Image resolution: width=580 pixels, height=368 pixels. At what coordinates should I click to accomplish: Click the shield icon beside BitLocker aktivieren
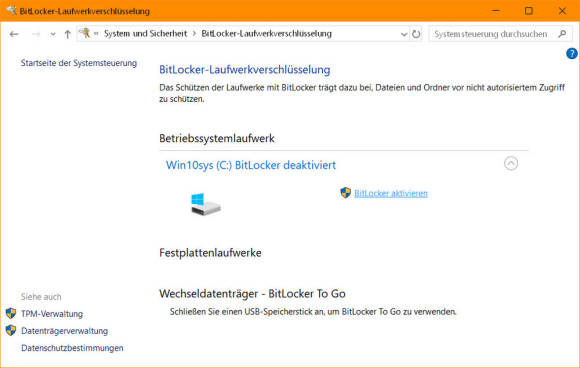(x=345, y=193)
